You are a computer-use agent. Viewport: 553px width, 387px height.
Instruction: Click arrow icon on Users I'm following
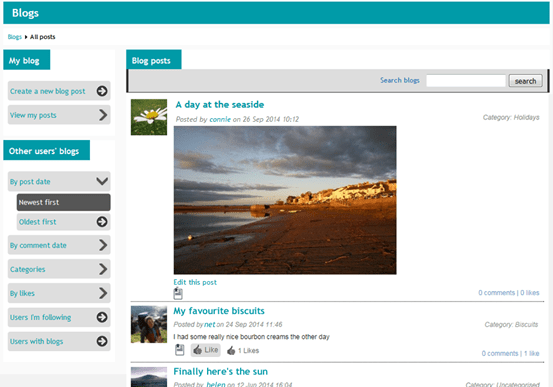(102, 317)
